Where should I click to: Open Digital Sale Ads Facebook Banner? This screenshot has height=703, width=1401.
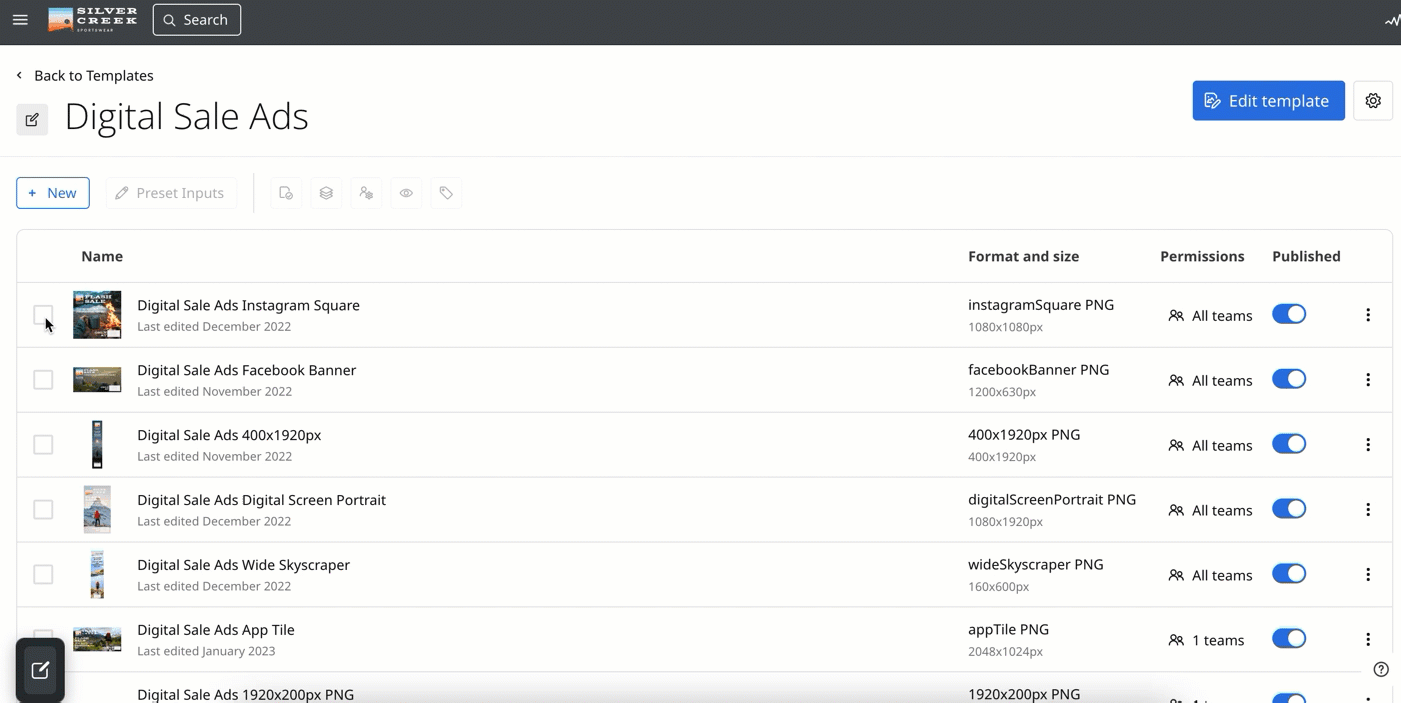tap(246, 370)
